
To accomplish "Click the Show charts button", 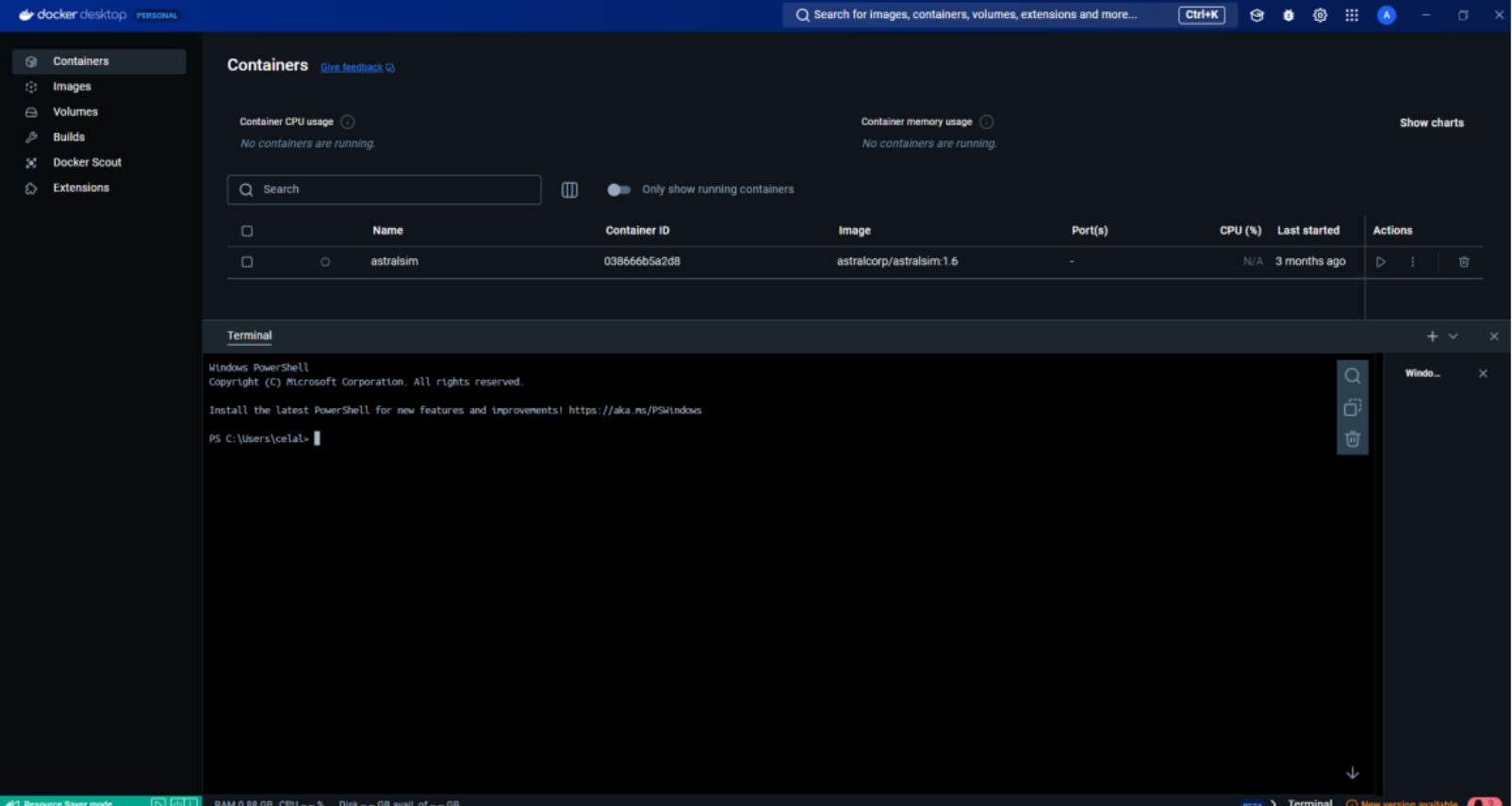I will coord(1431,123).
